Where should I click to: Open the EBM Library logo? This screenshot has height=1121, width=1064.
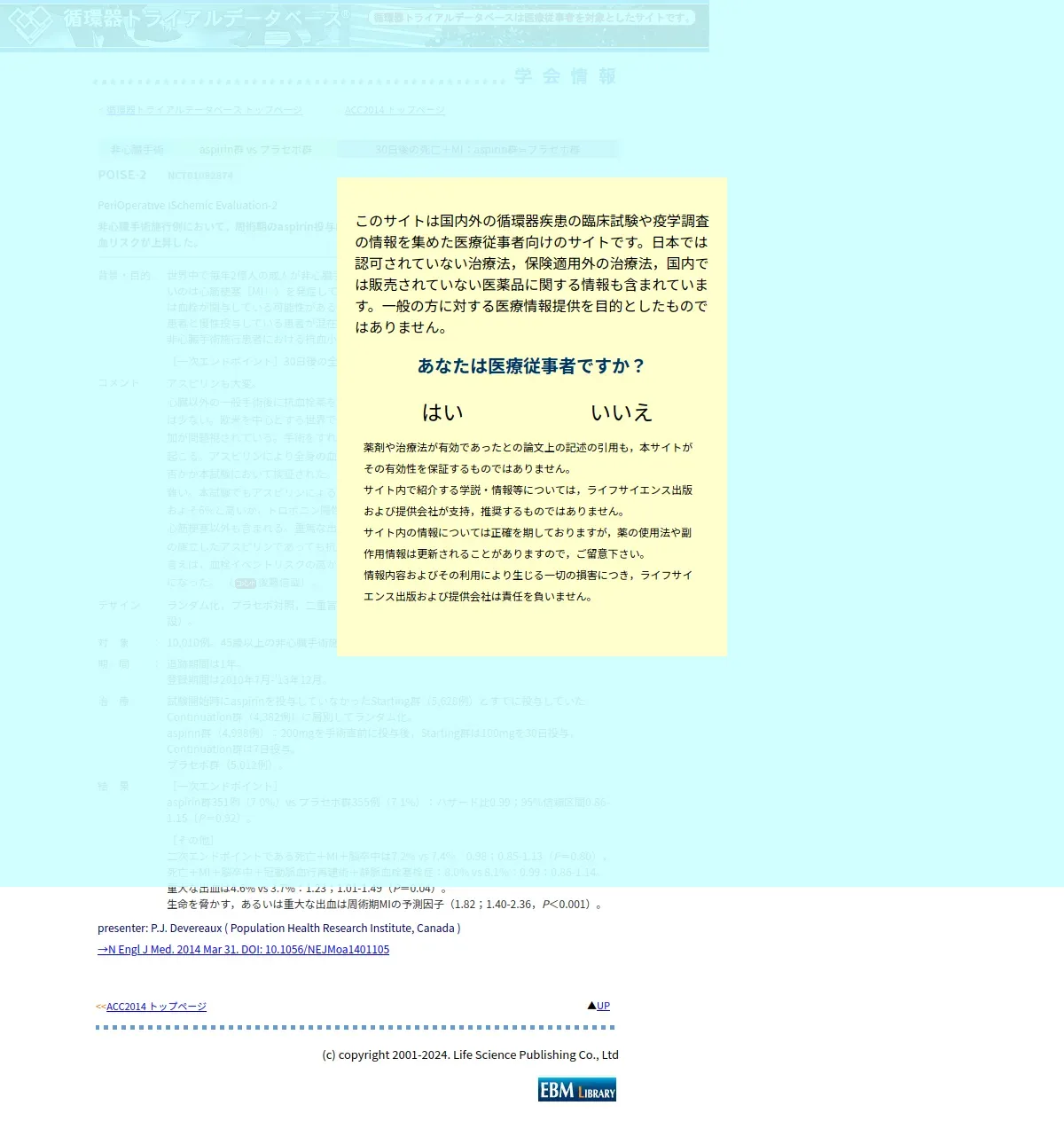click(577, 1089)
